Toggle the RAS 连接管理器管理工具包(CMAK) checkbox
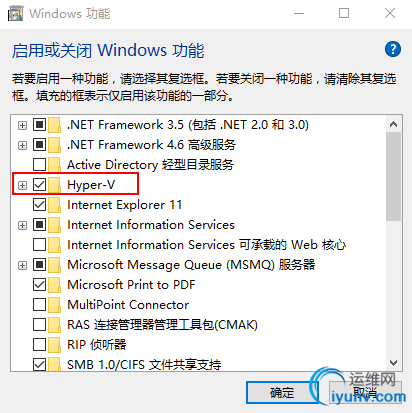 (39, 325)
